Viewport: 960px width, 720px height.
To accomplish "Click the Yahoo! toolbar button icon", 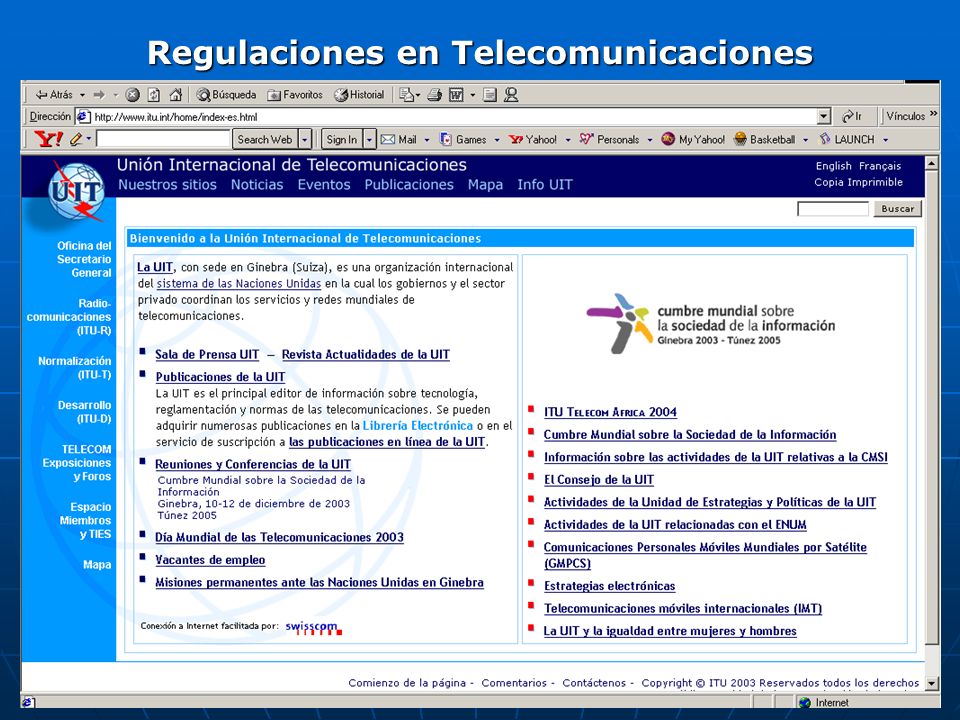I will [x=516, y=140].
